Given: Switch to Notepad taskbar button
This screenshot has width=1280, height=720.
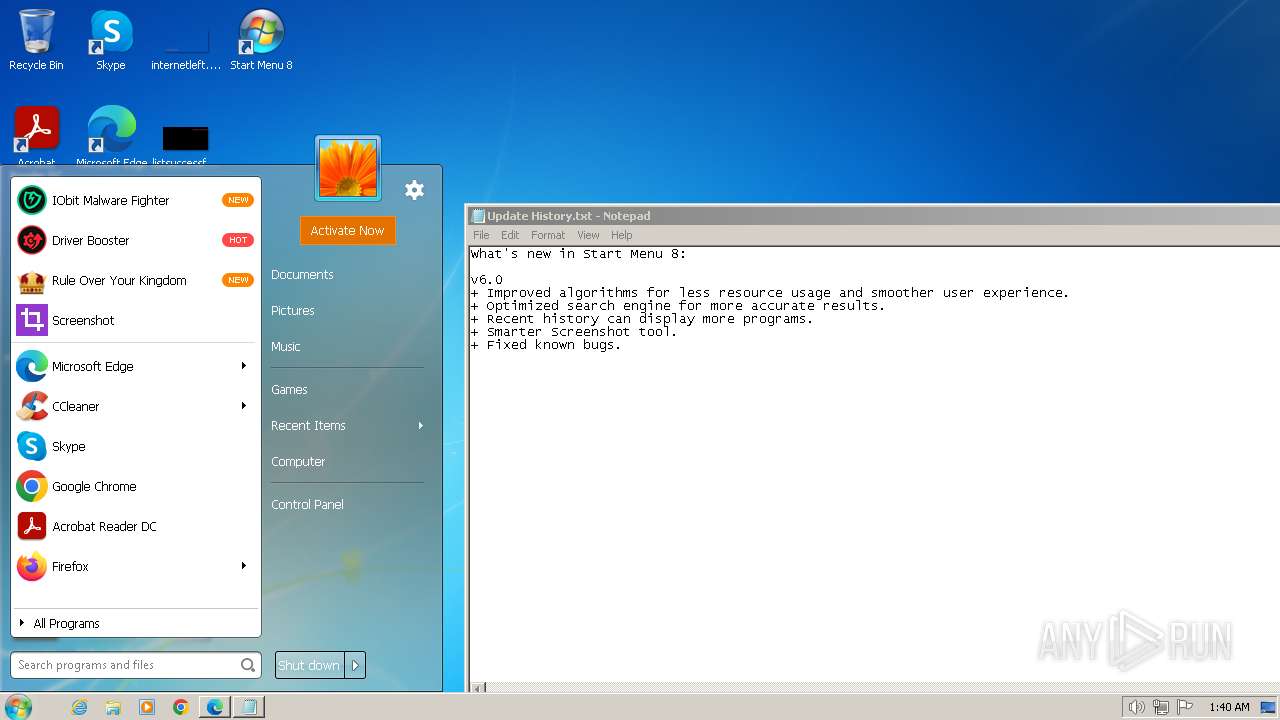Looking at the screenshot, I should click(249, 707).
